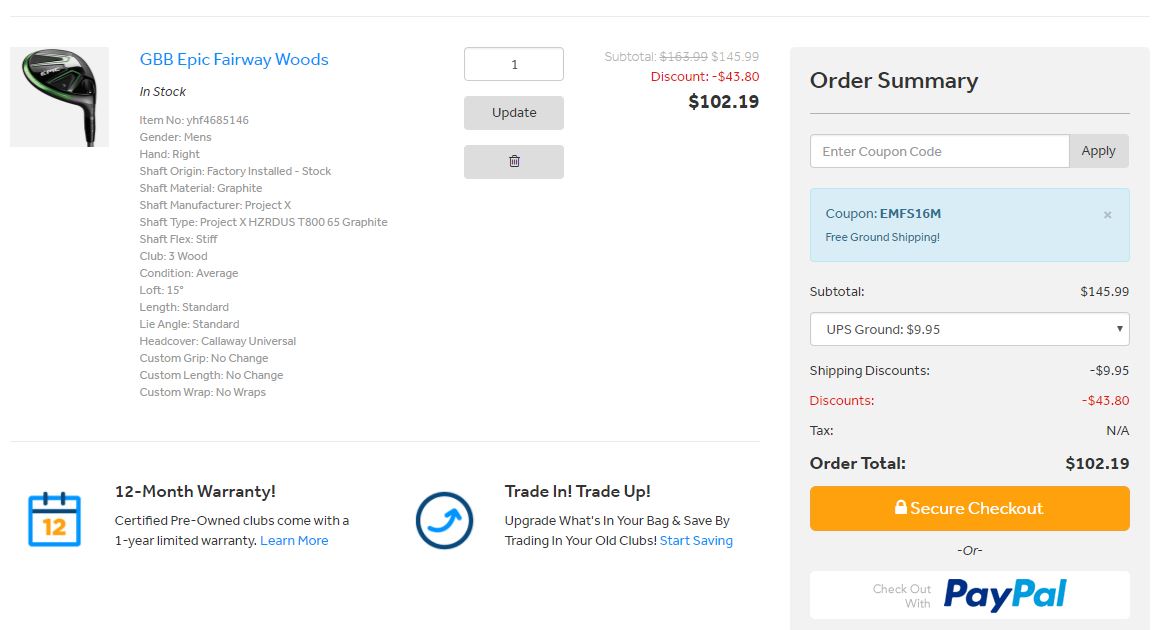Remove the EMFS16M coupon with X
The height and width of the screenshot is (630, 1155).
tap(1107, 215)
